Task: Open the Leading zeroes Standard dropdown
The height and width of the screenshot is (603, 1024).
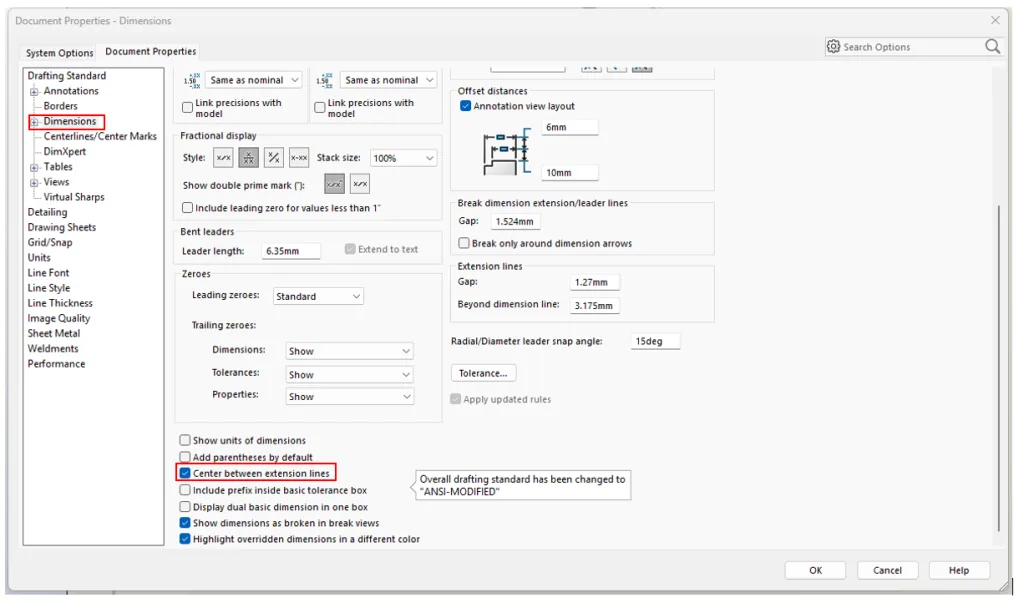Action: point(317,297)
